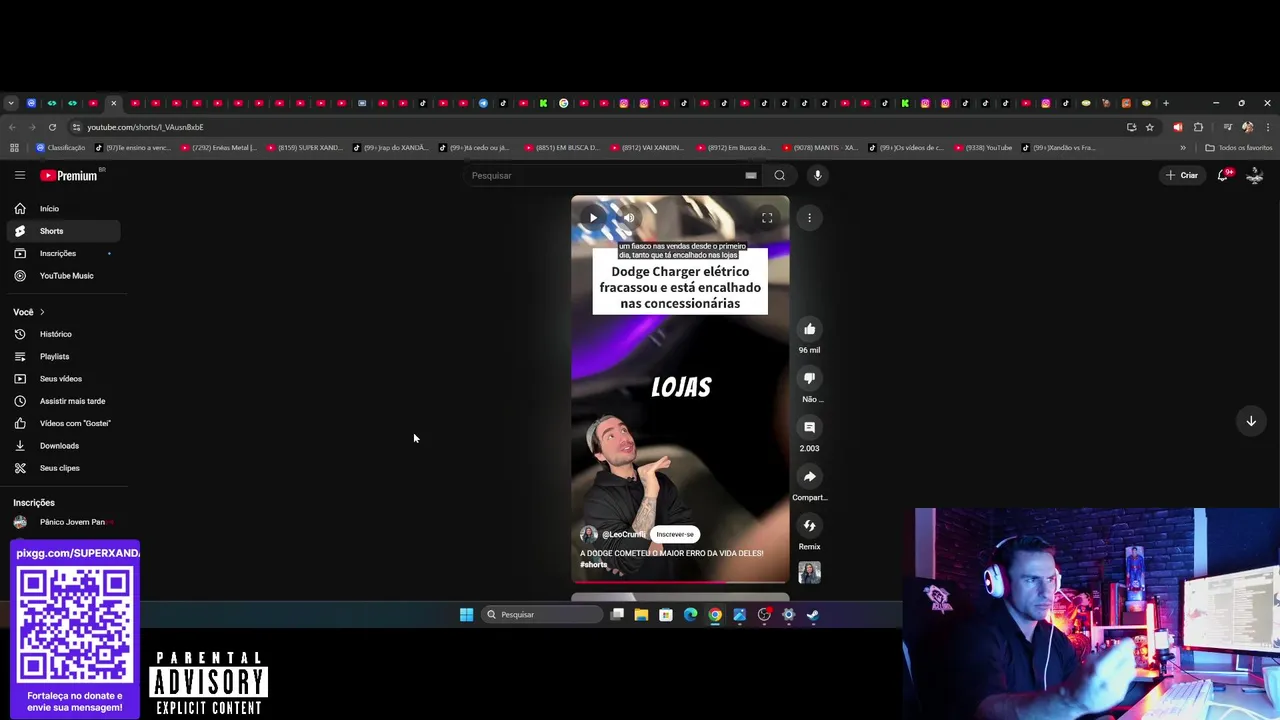The image size is (1280, 720).
Task: Click the browser address bar URL
Action: 145,127
